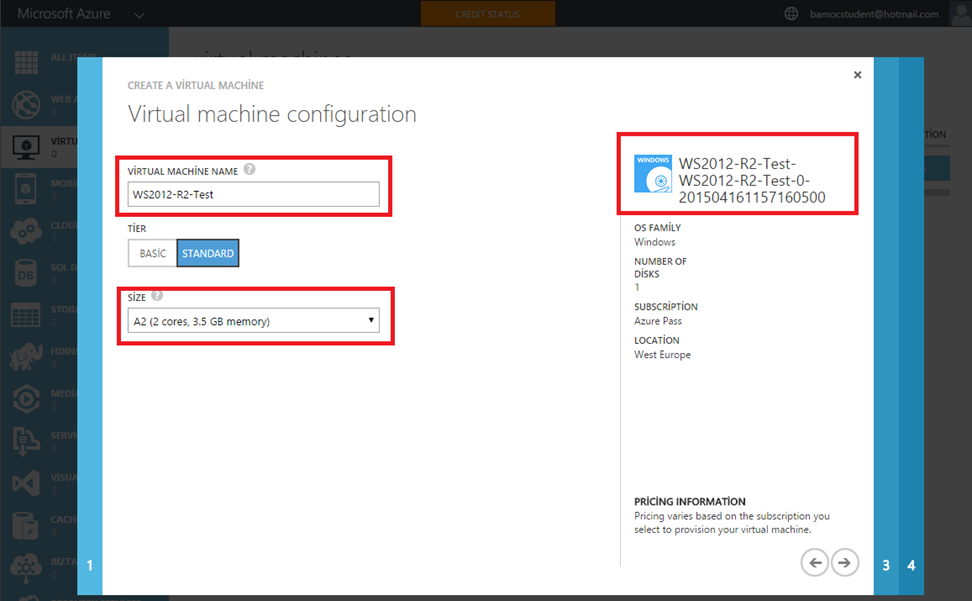Click the Pricing Information heading
Viewport: 972px width, 601px height.
tap(689, 501)
